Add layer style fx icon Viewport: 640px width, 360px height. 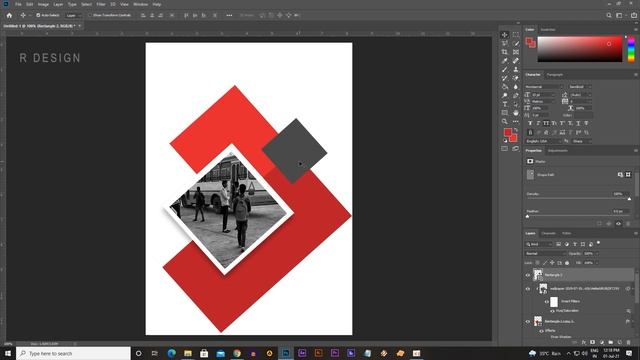click(584, 342)
